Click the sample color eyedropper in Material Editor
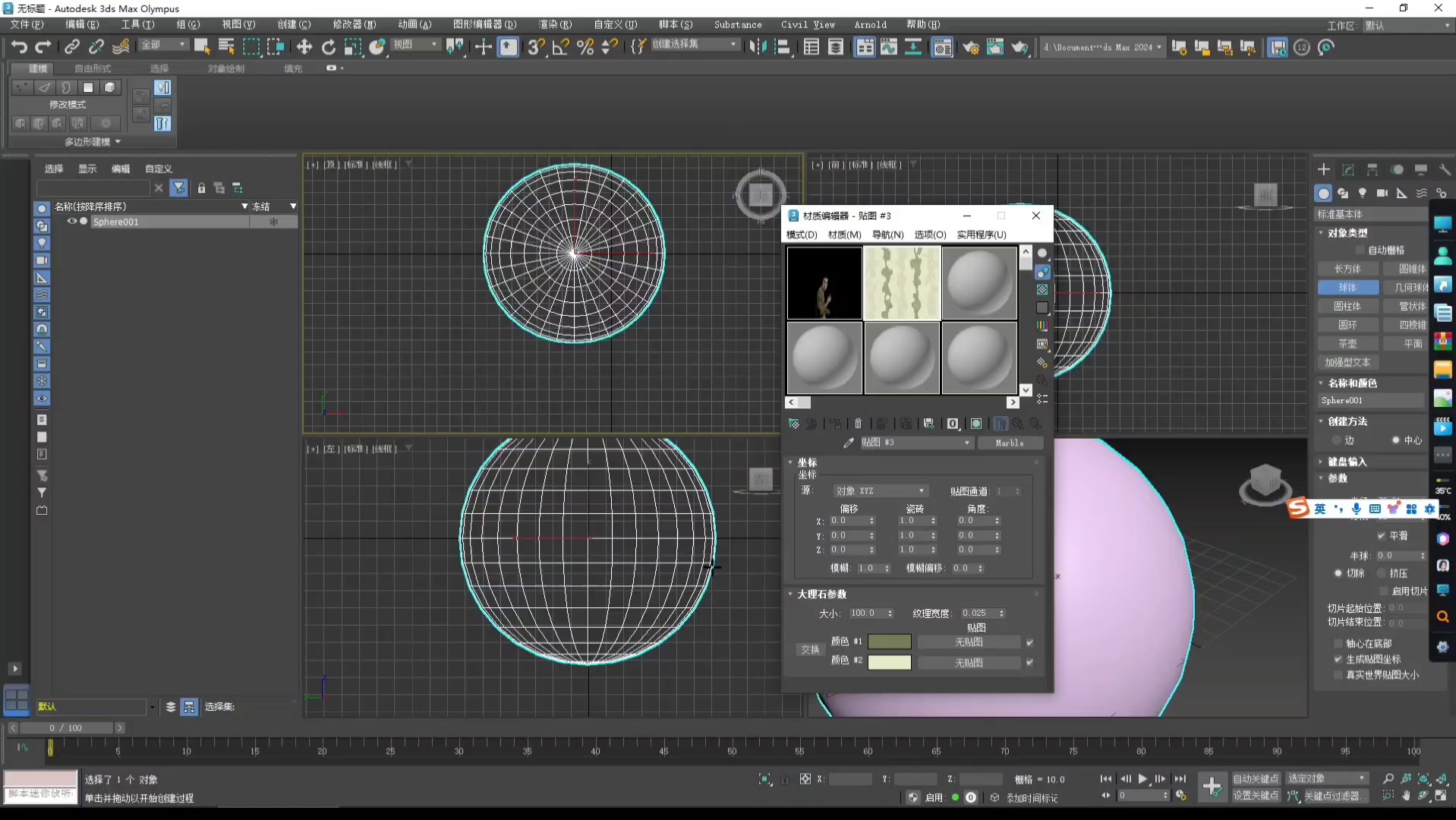 [849, 443]
